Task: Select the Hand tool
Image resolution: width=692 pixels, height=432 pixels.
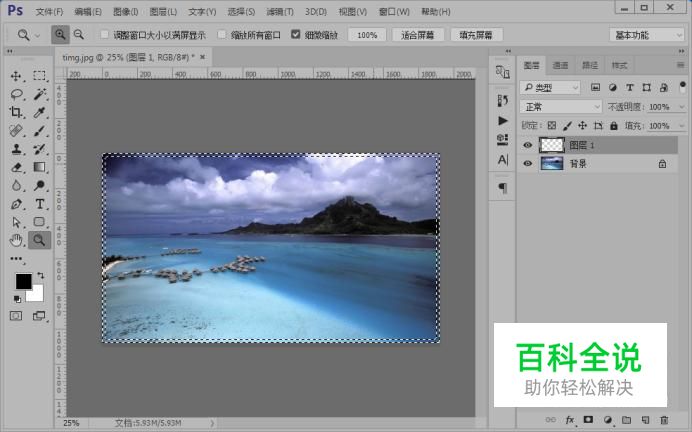Action: (x=16, y=240)
